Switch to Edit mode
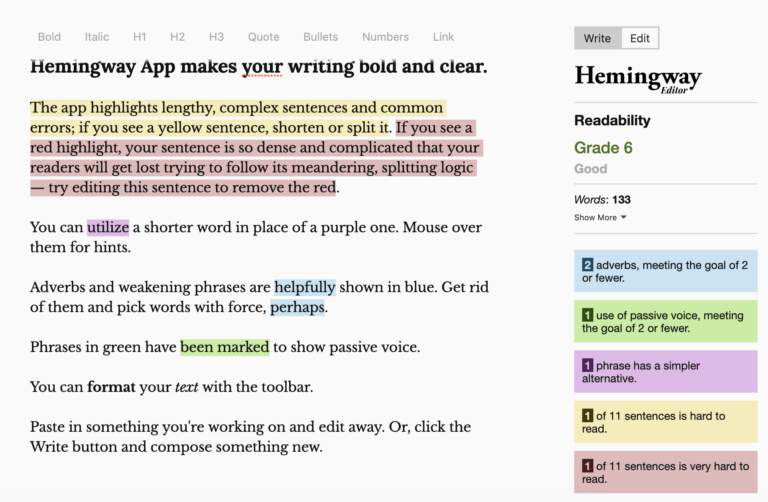 click(640, 38)
